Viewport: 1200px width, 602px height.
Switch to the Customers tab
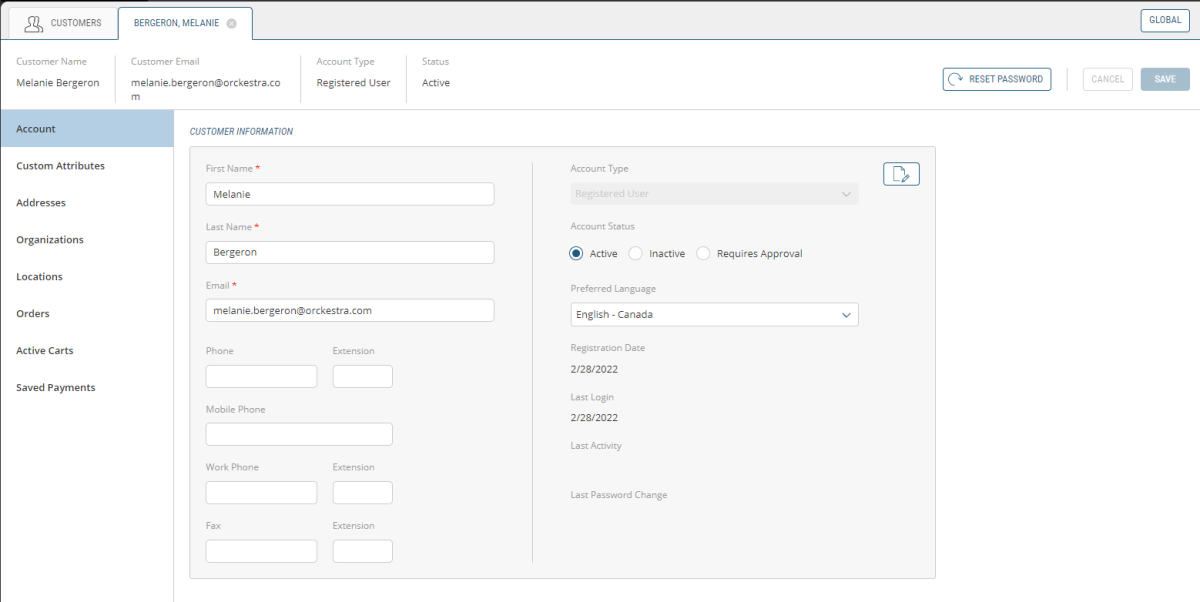tap(62, 23)
